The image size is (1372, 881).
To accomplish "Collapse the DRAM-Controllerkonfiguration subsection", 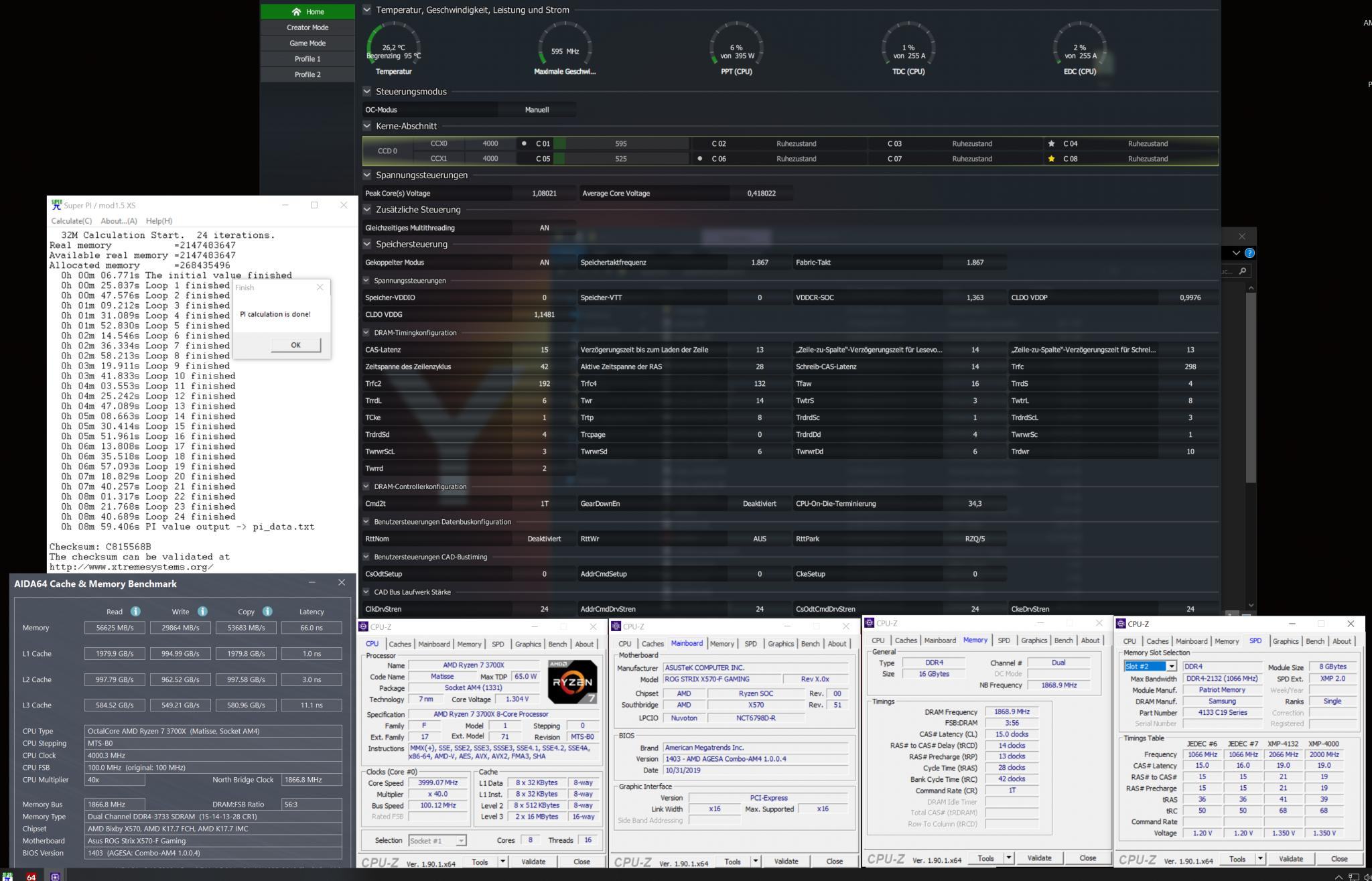I will click(366, 486).
